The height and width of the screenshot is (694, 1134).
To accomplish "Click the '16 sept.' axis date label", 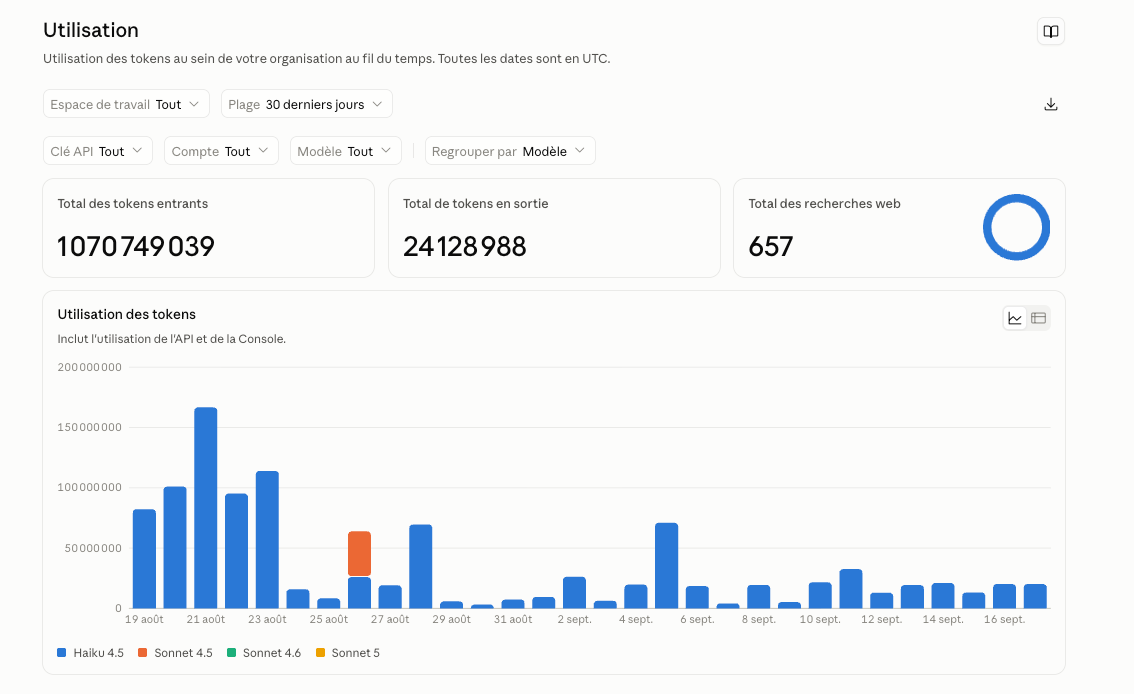I will [1005, 620].
